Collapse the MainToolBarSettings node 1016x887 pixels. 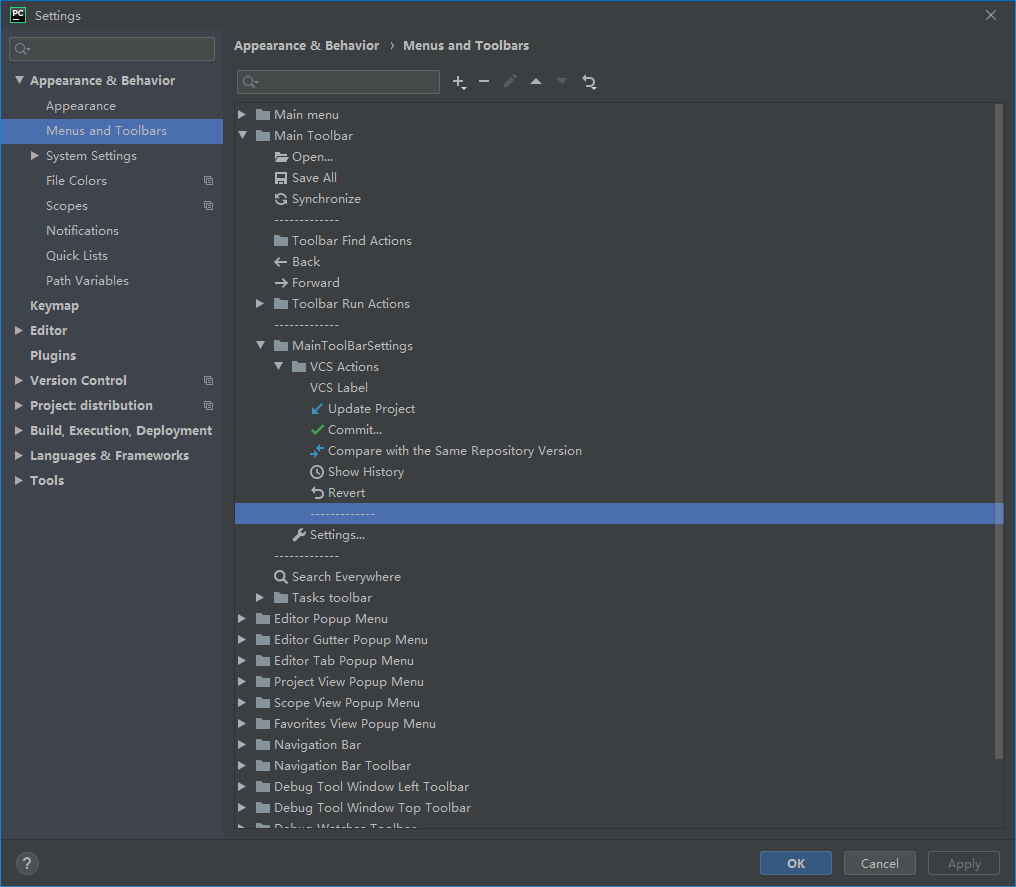point(260,345)
